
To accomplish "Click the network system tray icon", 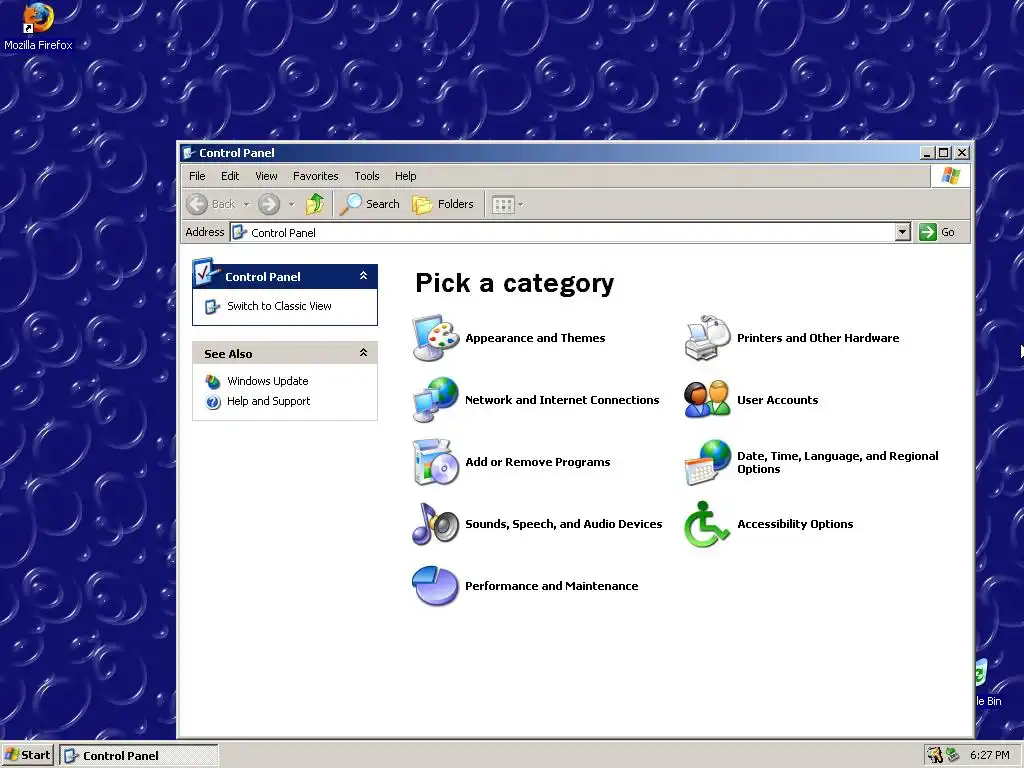I will (x=953, y=754).
